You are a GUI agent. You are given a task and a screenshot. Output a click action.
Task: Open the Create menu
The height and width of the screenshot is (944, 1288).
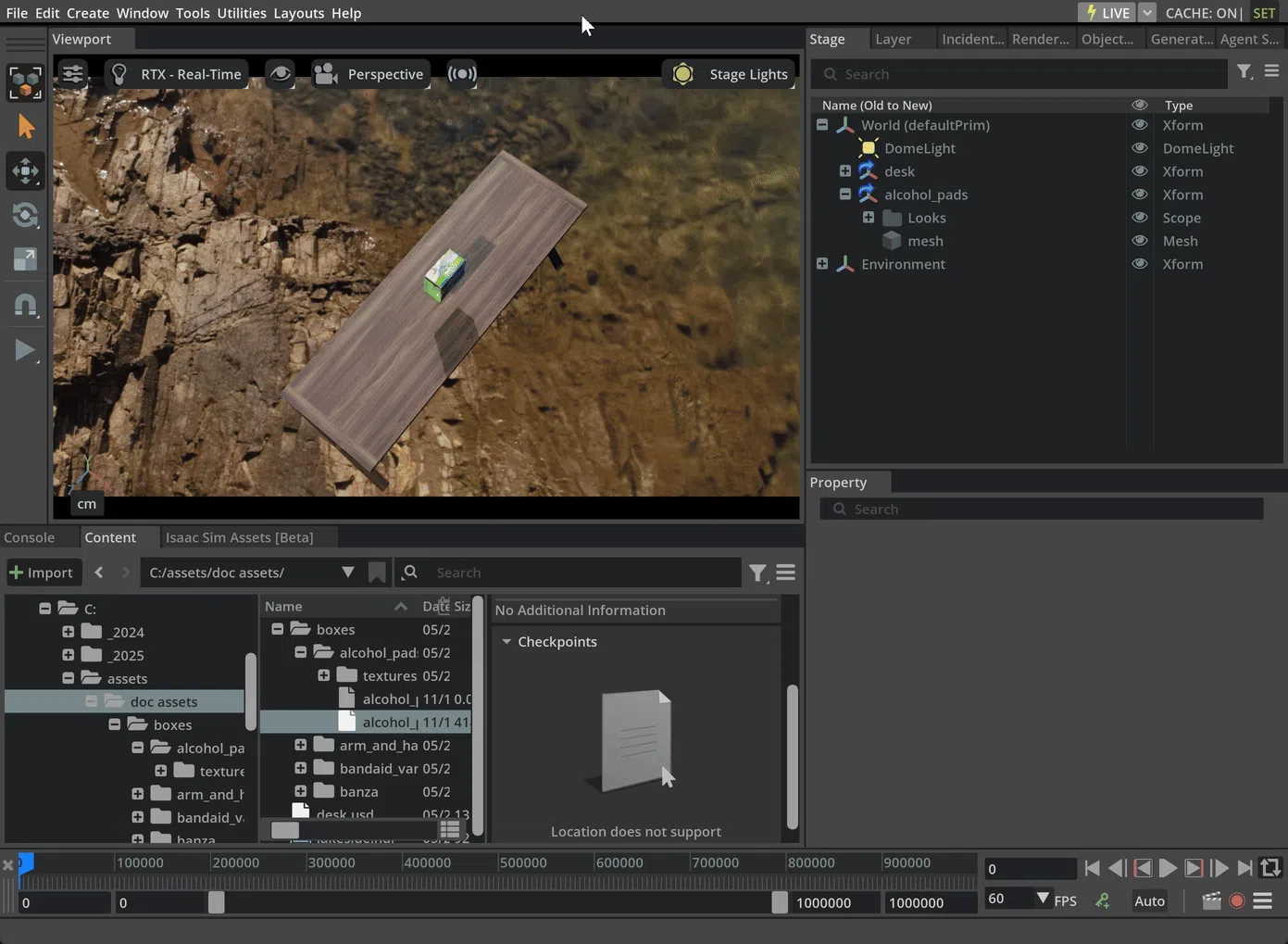pos(87,12)
